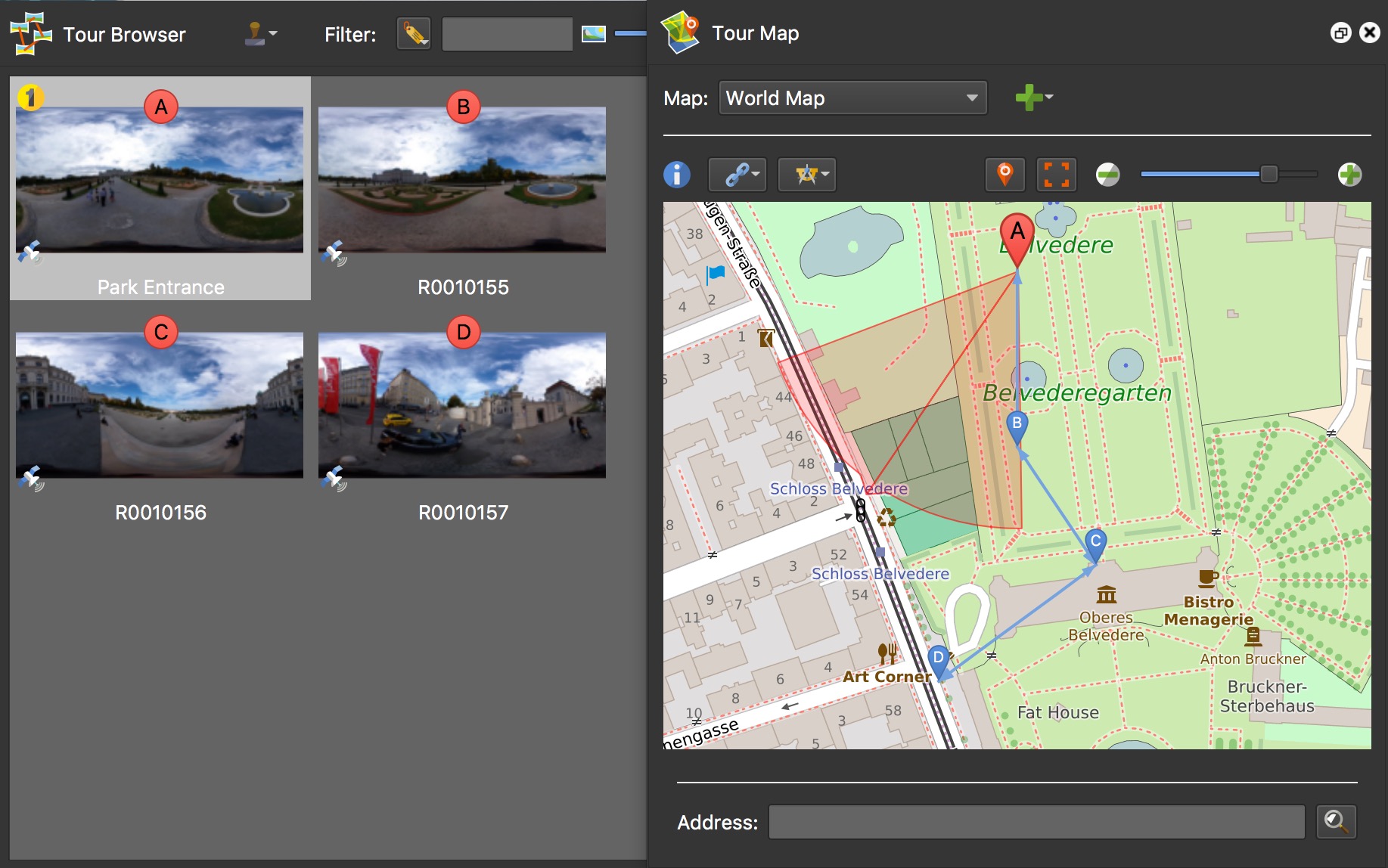The height and width of the screenshot is (868, 1388).
Task: Click the map zoom slider handle
Action: coord(1268,175)
